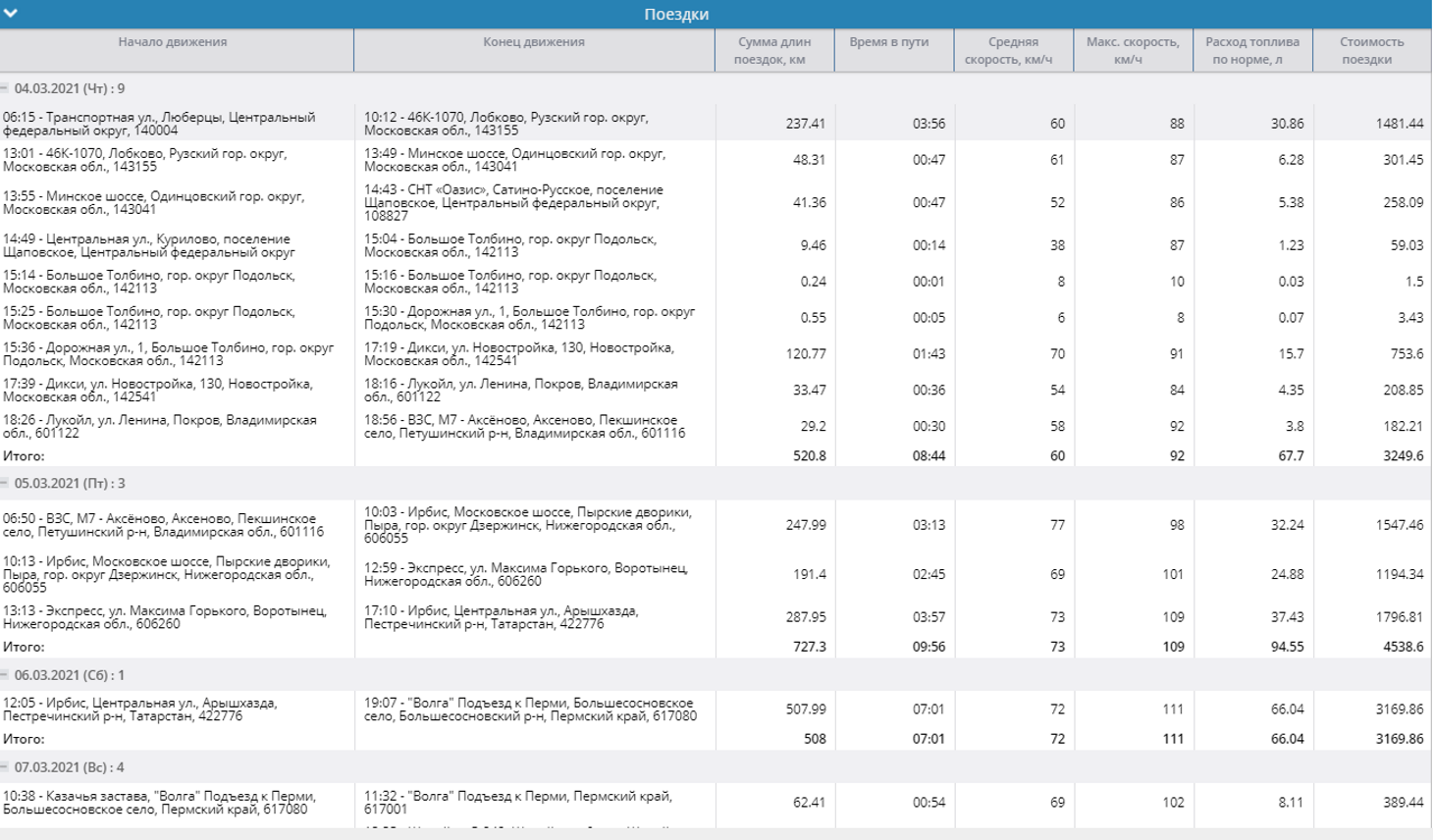Select trip starting 14:49 Центральная ул., Курилово
The image size is (1433, 840).
(x=147, y=245)
